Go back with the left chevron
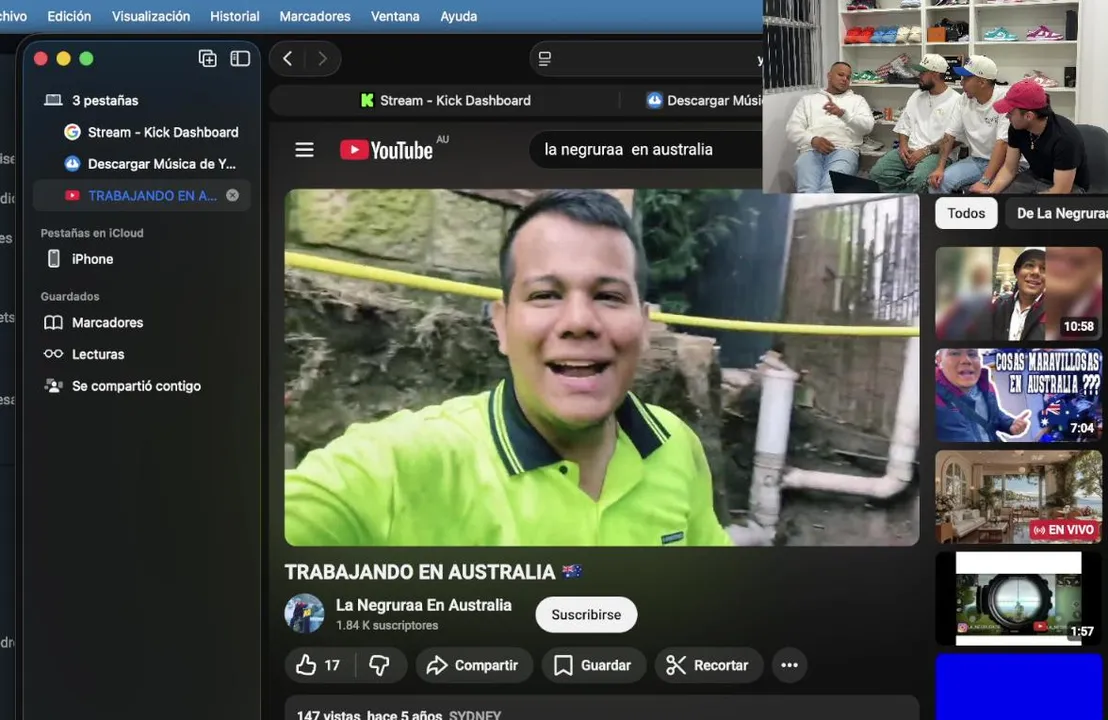Viewport: 1108px width, 720px height. point(288,59)
